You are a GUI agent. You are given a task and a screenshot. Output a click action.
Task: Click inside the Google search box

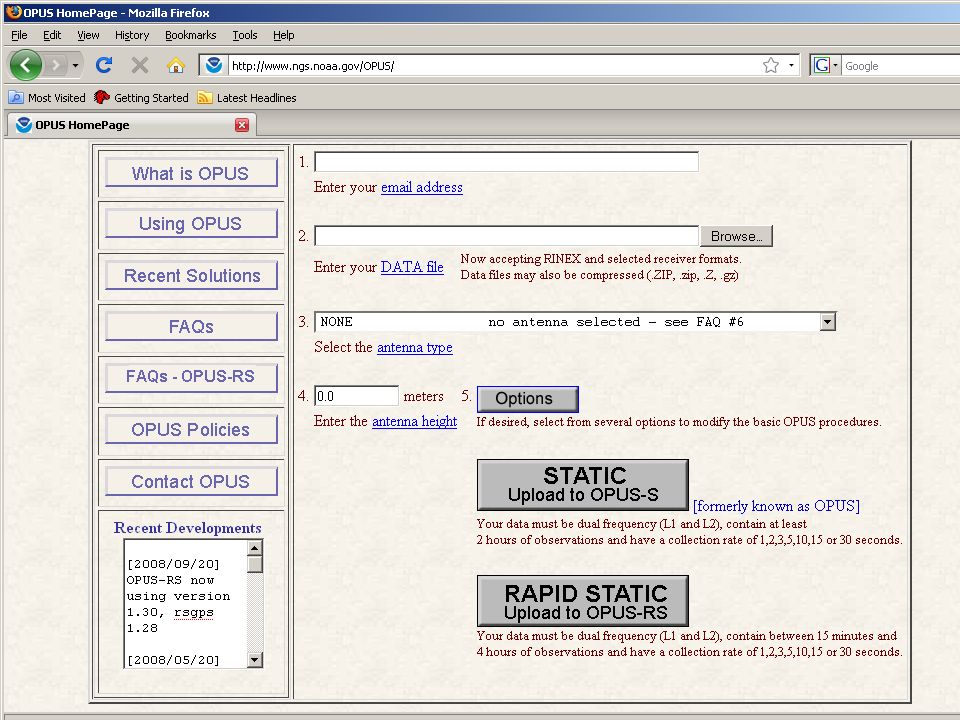point(900,66)
